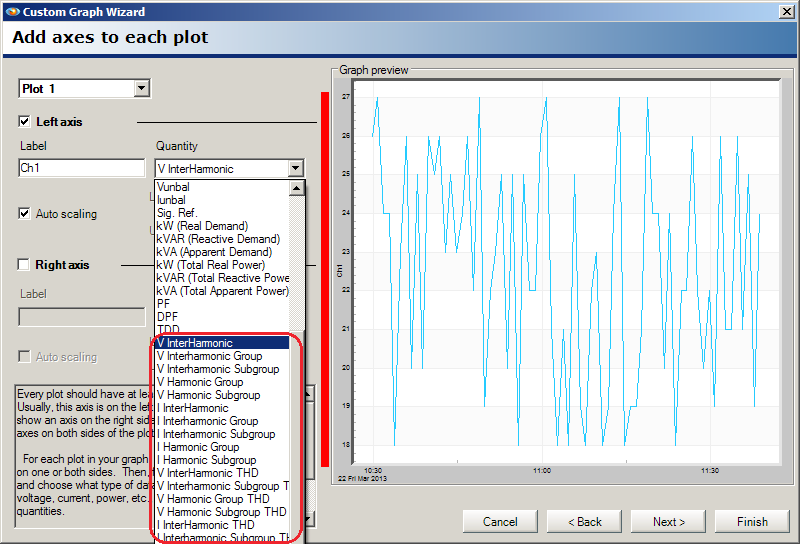The image size is (800, 544).
Task: Select Iunbal from the quantity list
Action: [222, 200]
